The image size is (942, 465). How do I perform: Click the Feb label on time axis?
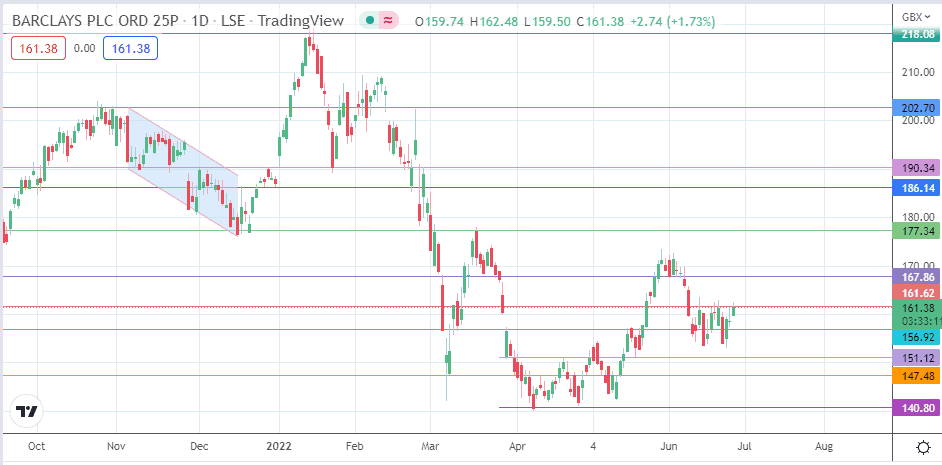click(x=354, y=446)
